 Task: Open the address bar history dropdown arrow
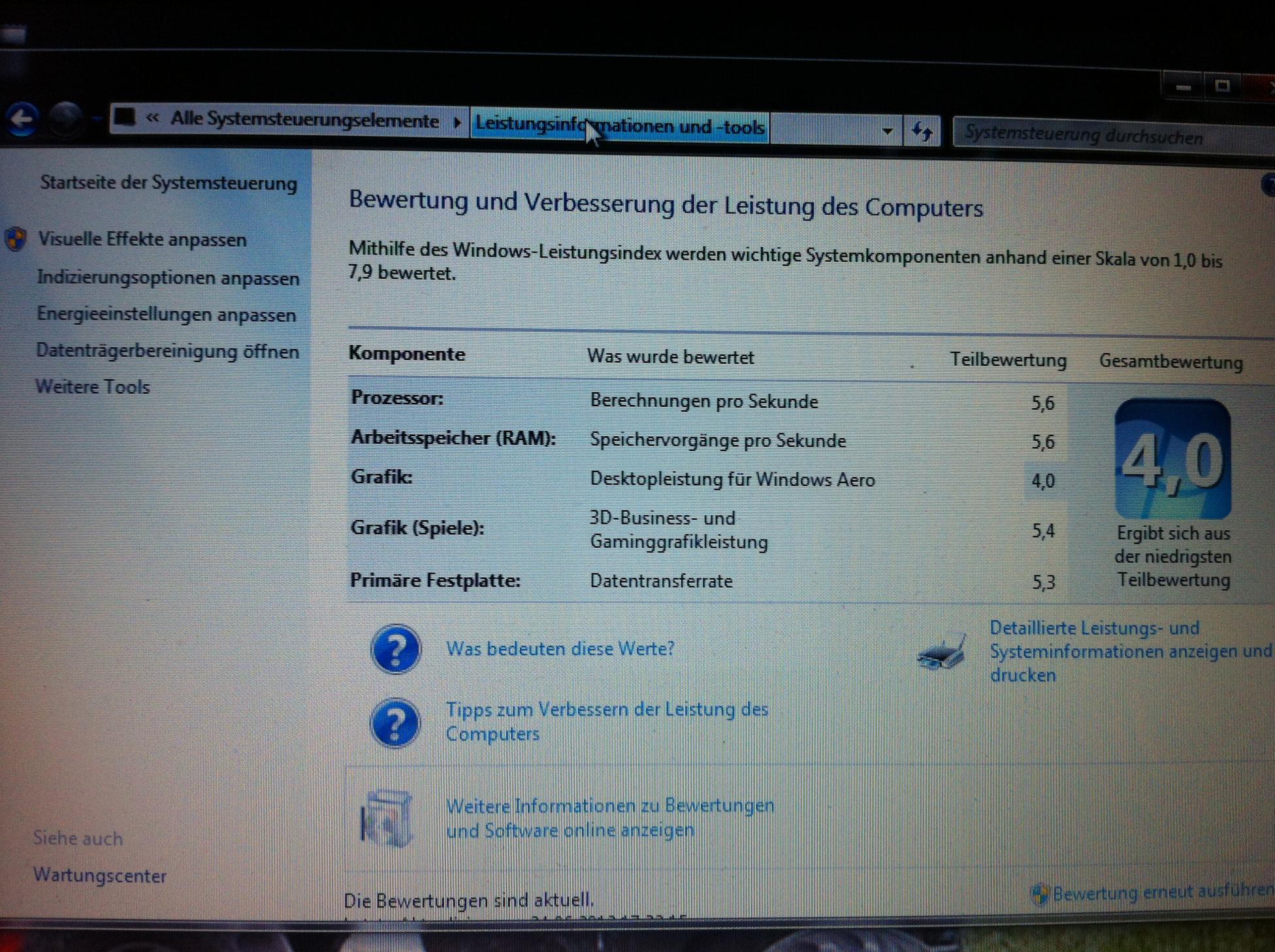[x=887, y=131]
